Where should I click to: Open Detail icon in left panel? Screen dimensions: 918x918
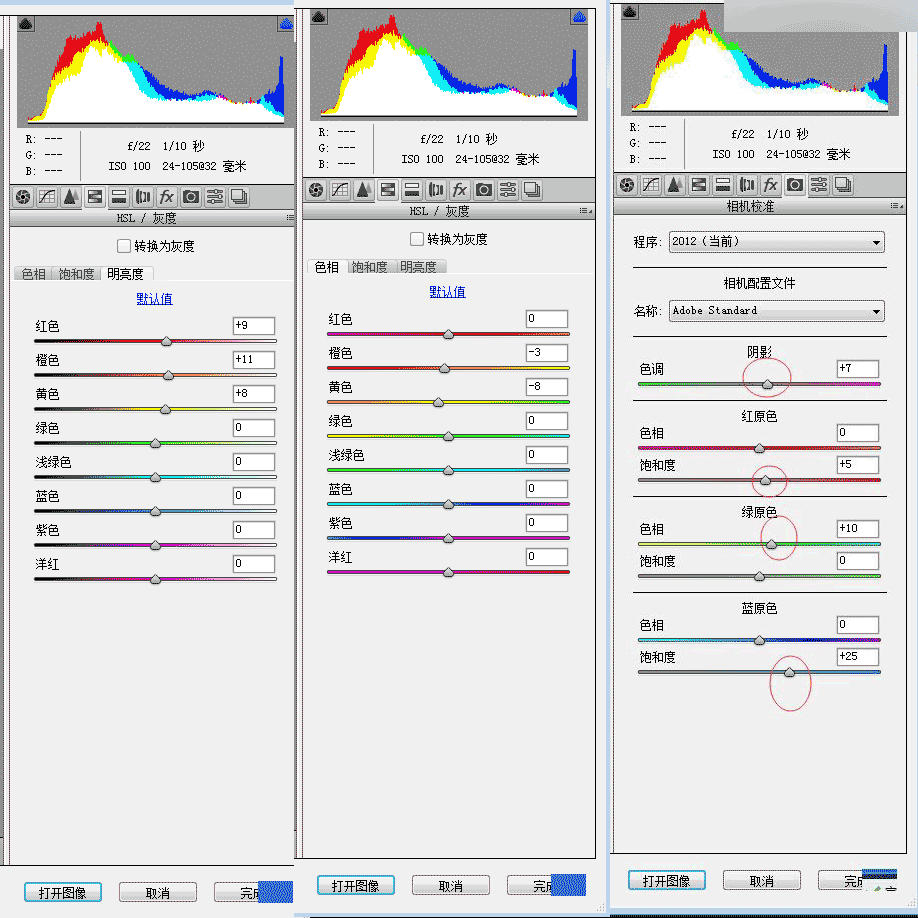tap(71, 197)
